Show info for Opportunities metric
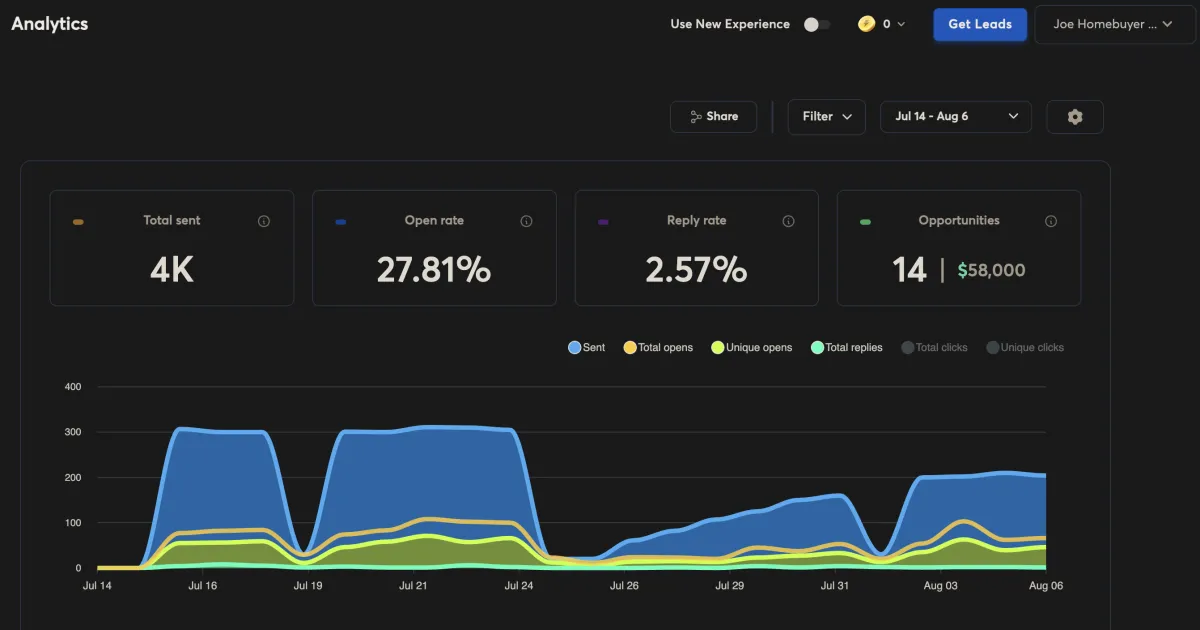This screenshot has height=630, width=1200. (x=1051, y=221)
